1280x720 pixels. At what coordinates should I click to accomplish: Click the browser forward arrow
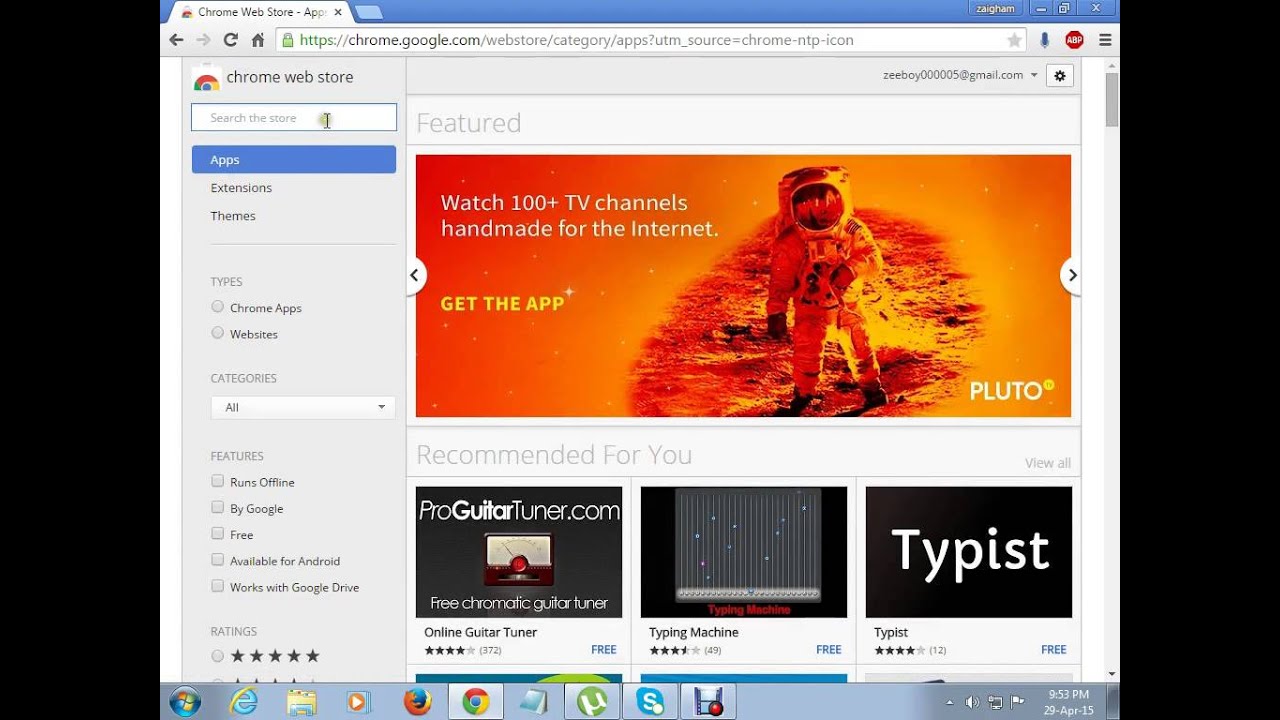point(203,40)
